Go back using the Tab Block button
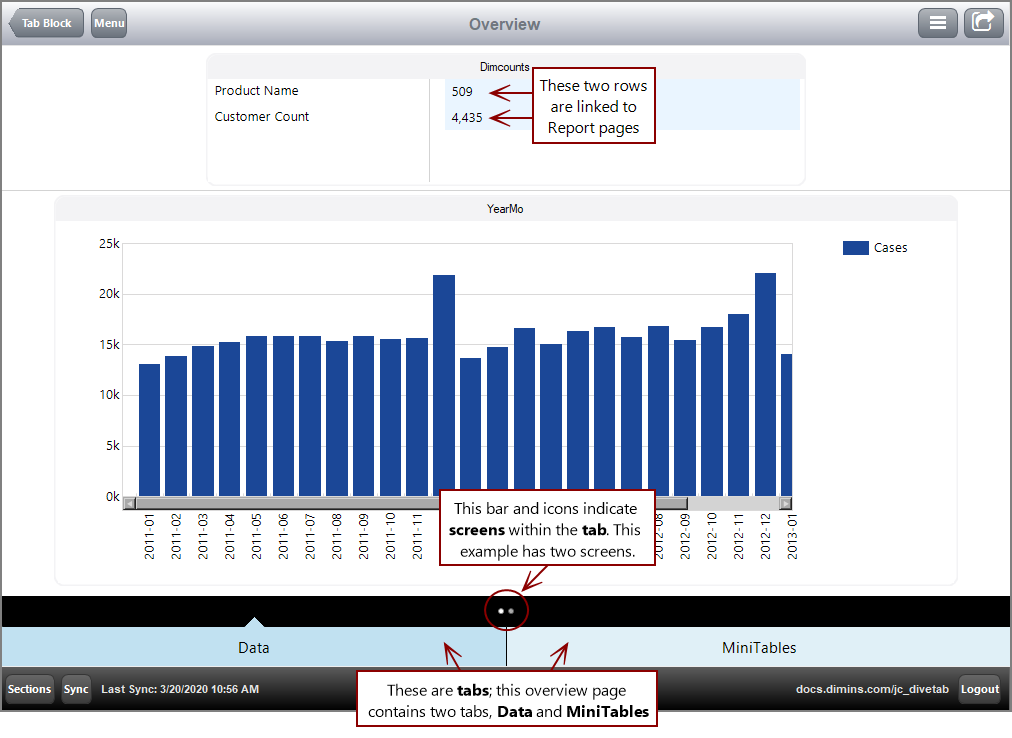Image resolution: width=1012 pixels, height=738 pixels. [x=46, y=22]
